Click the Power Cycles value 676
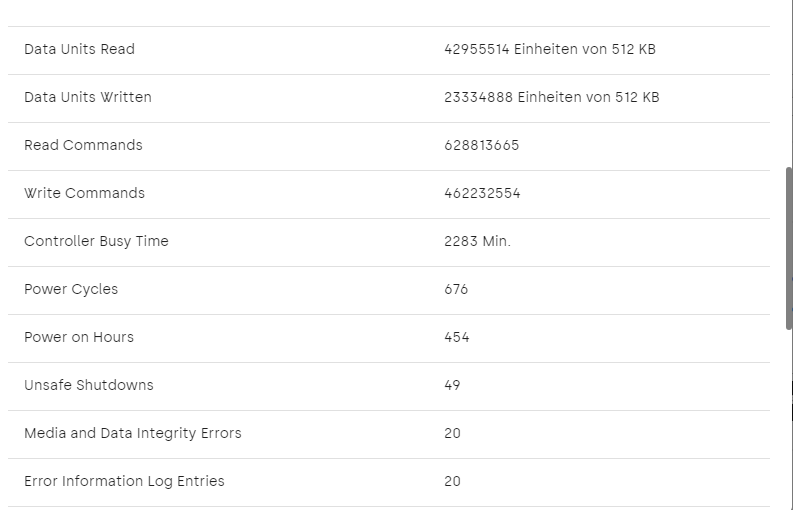Image resolution: width=793 pixels, height=510 pixels. coord(456,289)
